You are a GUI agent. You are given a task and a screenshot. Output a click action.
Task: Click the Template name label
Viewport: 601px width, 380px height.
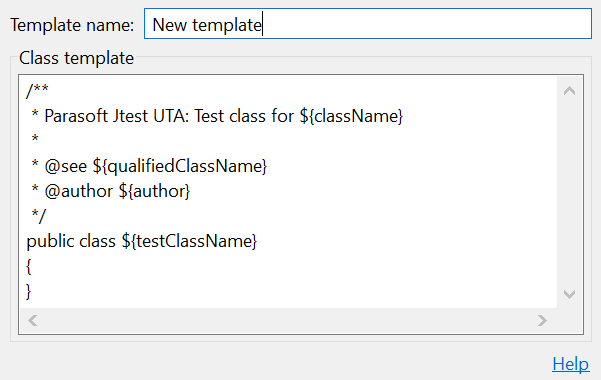72,25
